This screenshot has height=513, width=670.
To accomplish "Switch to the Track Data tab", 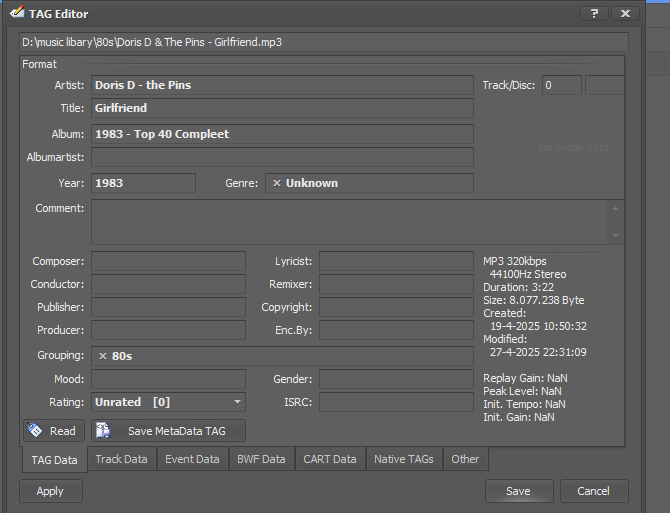I will point(121,459).
